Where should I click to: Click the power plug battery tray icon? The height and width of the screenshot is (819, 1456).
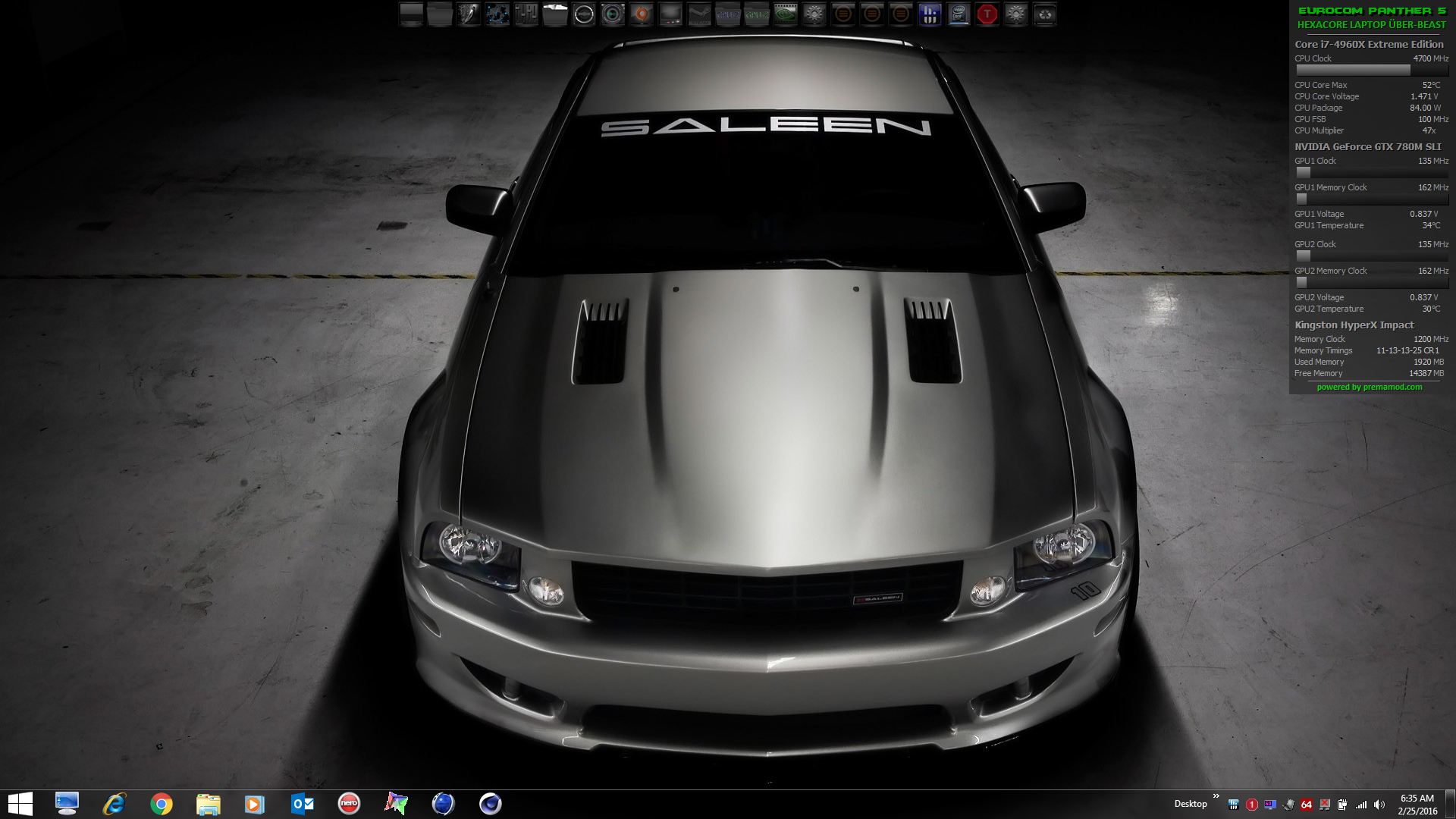coord(1342,805)
